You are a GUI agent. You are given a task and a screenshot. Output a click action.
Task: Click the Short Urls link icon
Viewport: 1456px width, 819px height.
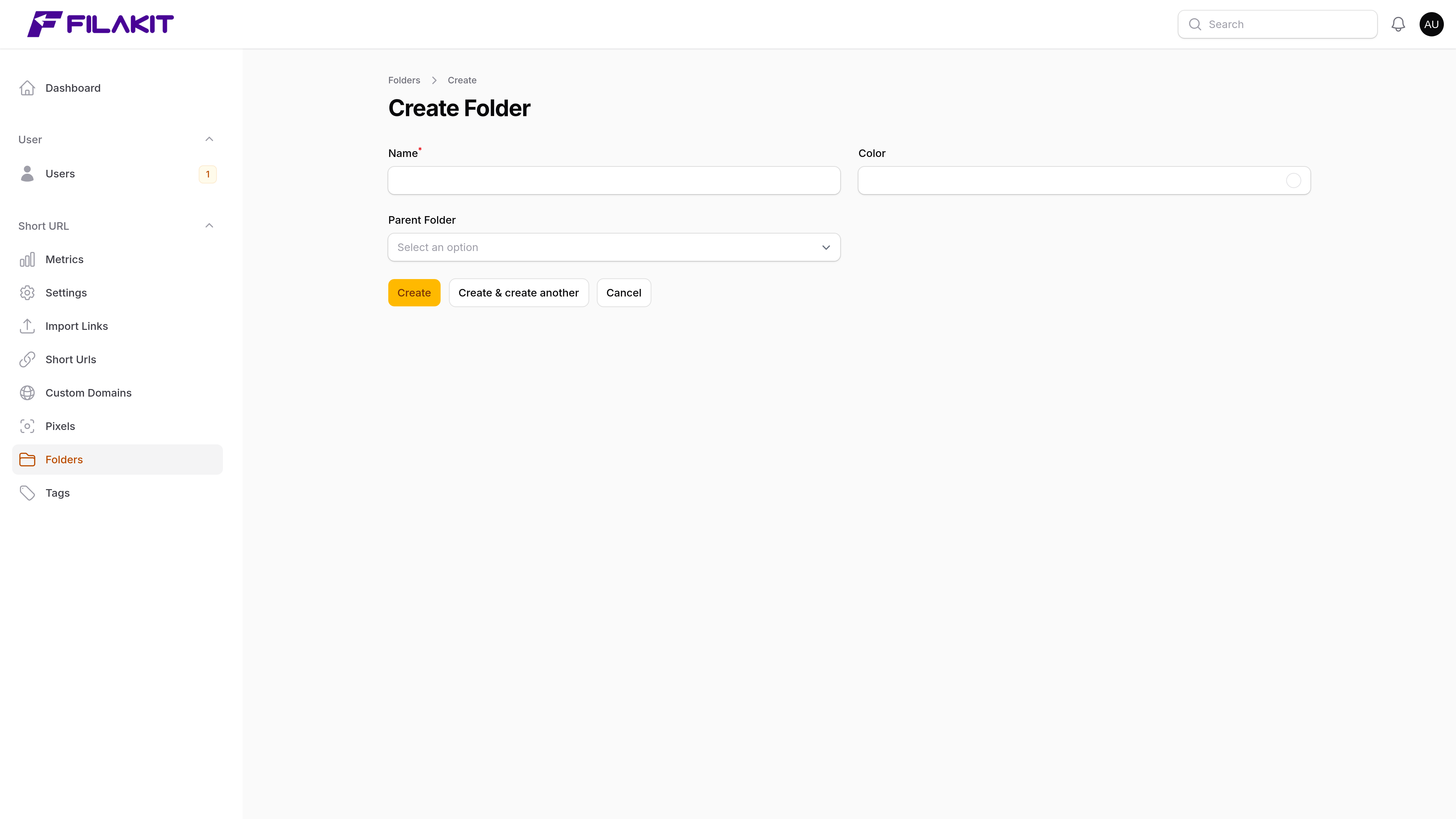pos(27,359)
